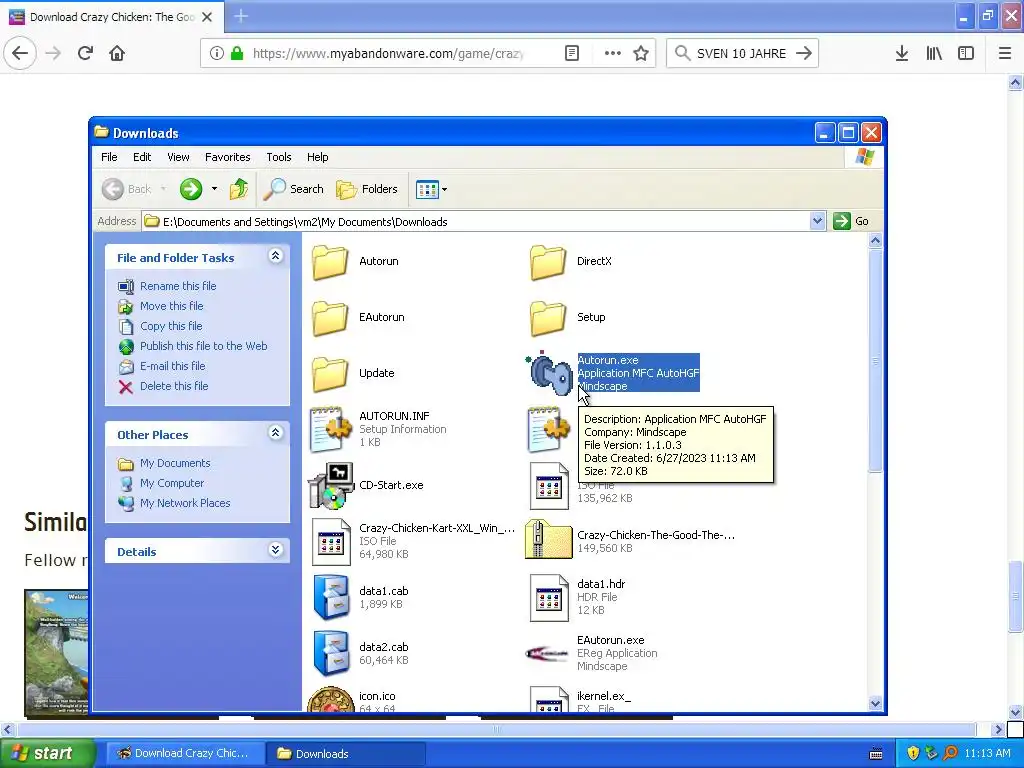Open the Windows Start menu
The width and height of the screenshot is (1024, 768).
(47, 753)
